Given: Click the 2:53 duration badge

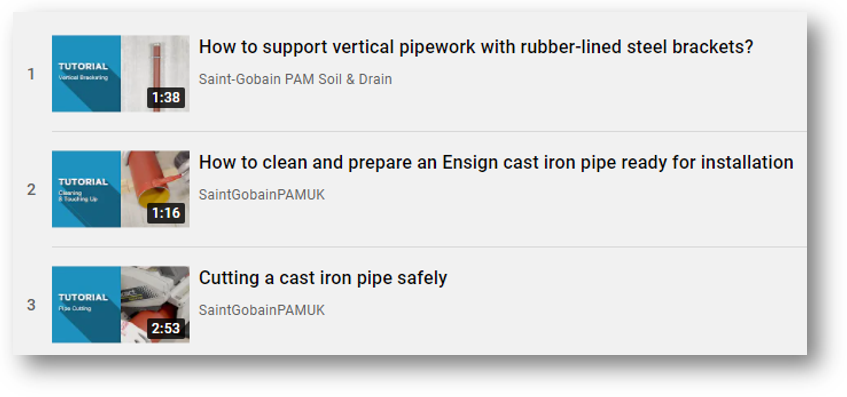Looking at the screenshot, I should (x=166, y=328).
